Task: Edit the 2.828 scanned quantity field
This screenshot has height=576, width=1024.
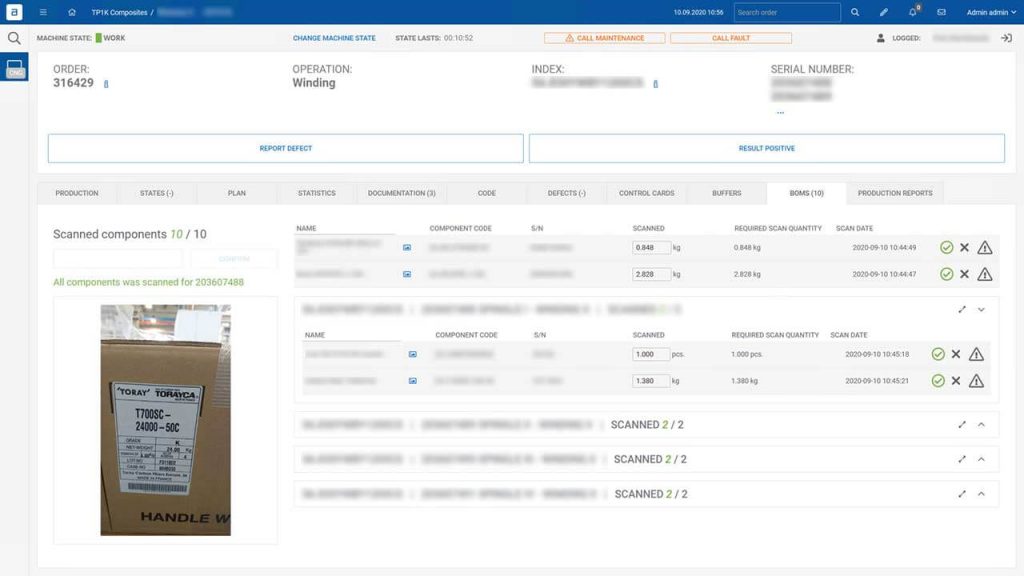Action: [x=650, y=274]
